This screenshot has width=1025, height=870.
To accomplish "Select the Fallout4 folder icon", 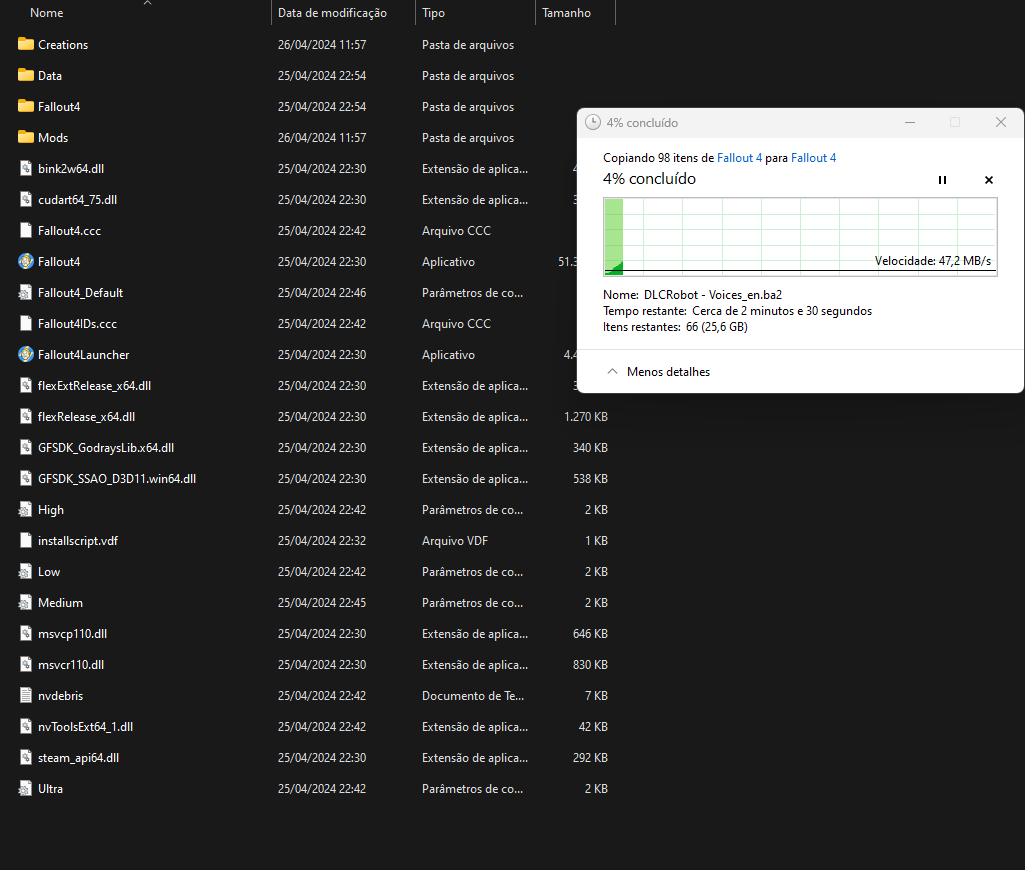I will (x=25, y=107).
